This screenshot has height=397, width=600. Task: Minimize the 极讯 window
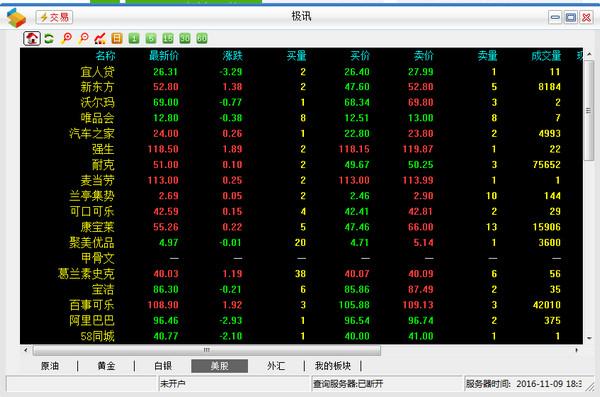coord(555,17)
